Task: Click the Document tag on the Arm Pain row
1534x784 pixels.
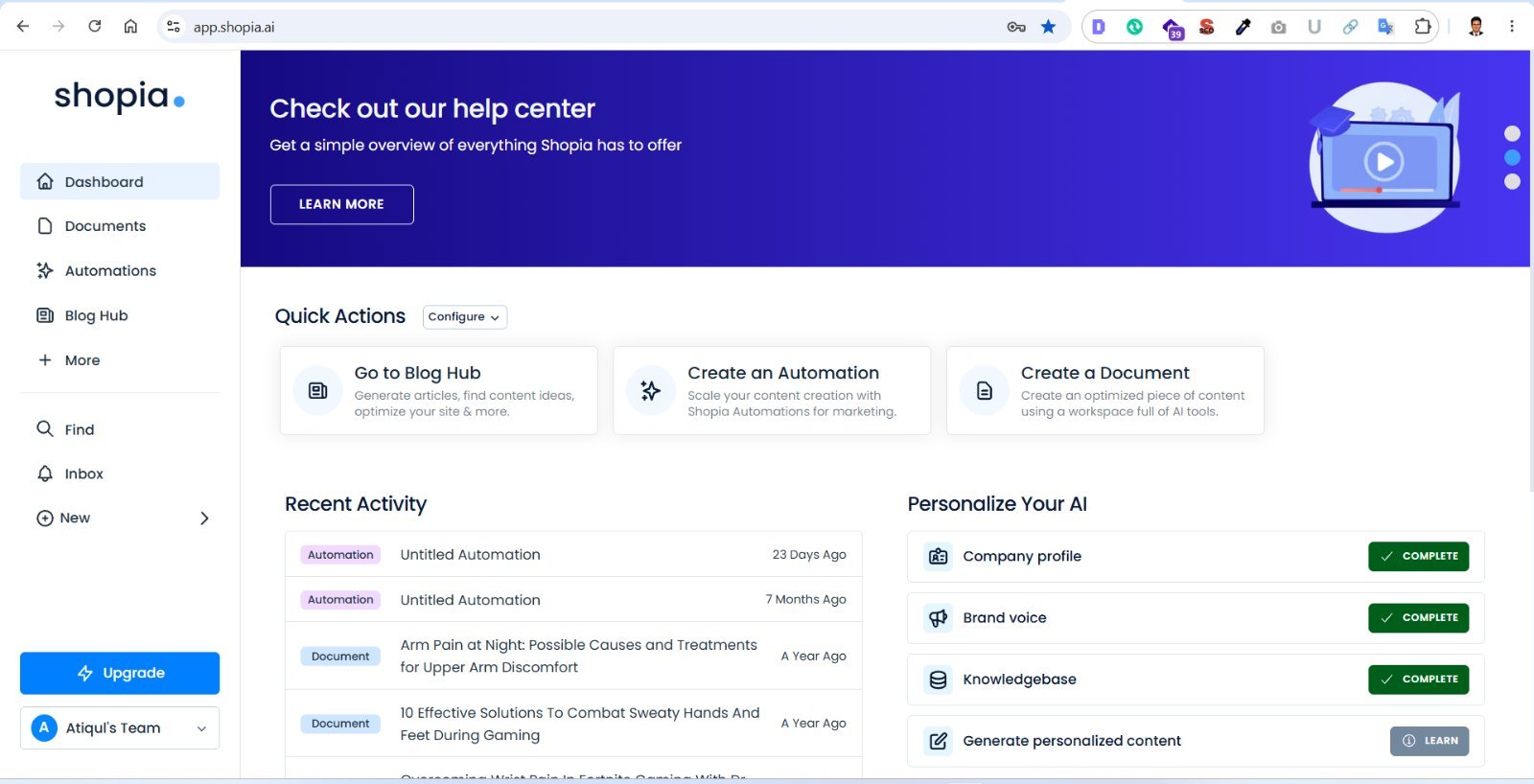Action: click(340, 657)
